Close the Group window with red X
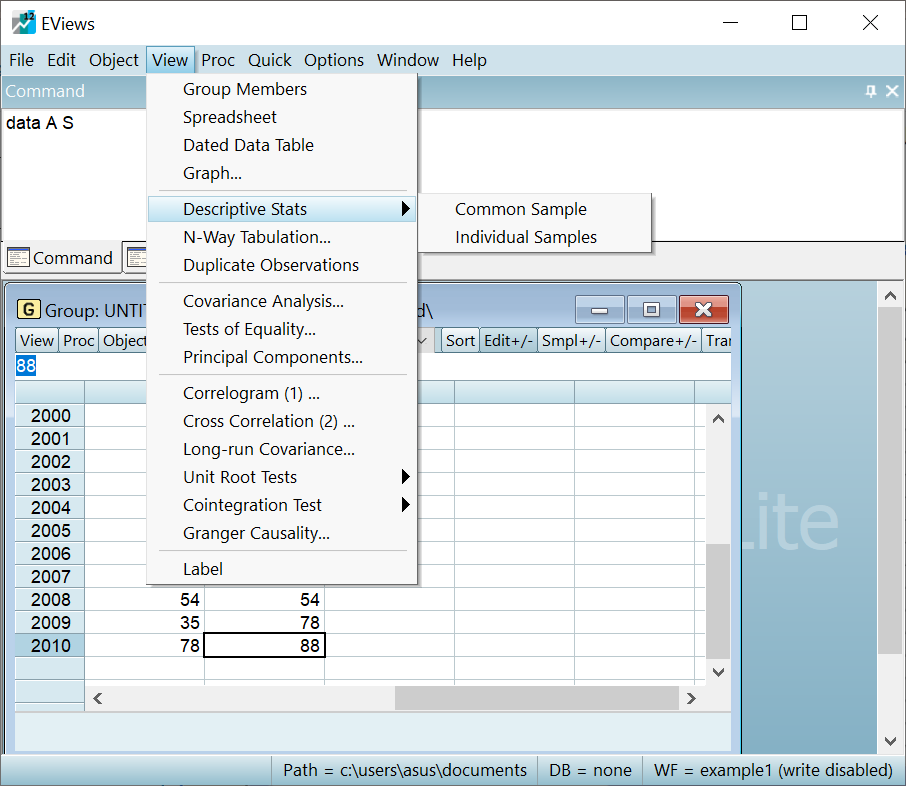This screenshot has height=786, width=906. click(x=703, y=310)
